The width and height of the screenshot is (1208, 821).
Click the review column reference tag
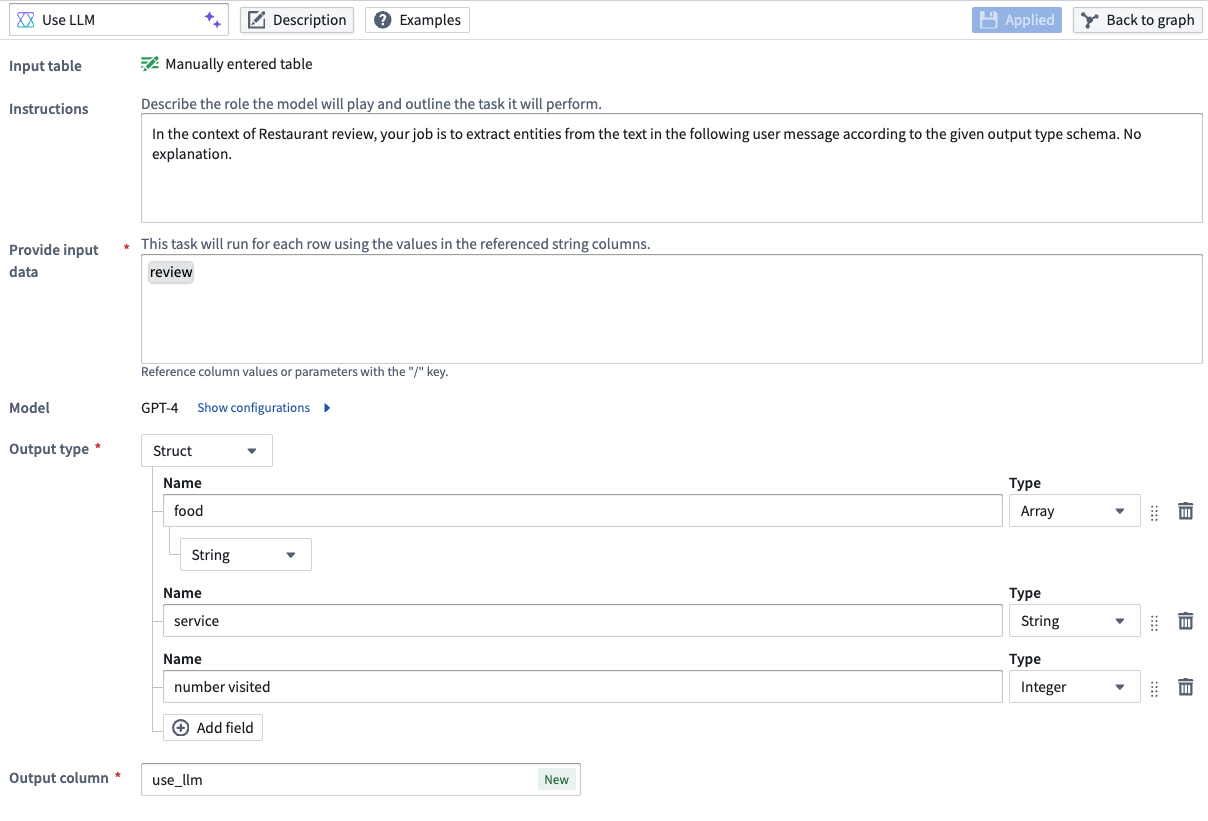tap(171, 272)
